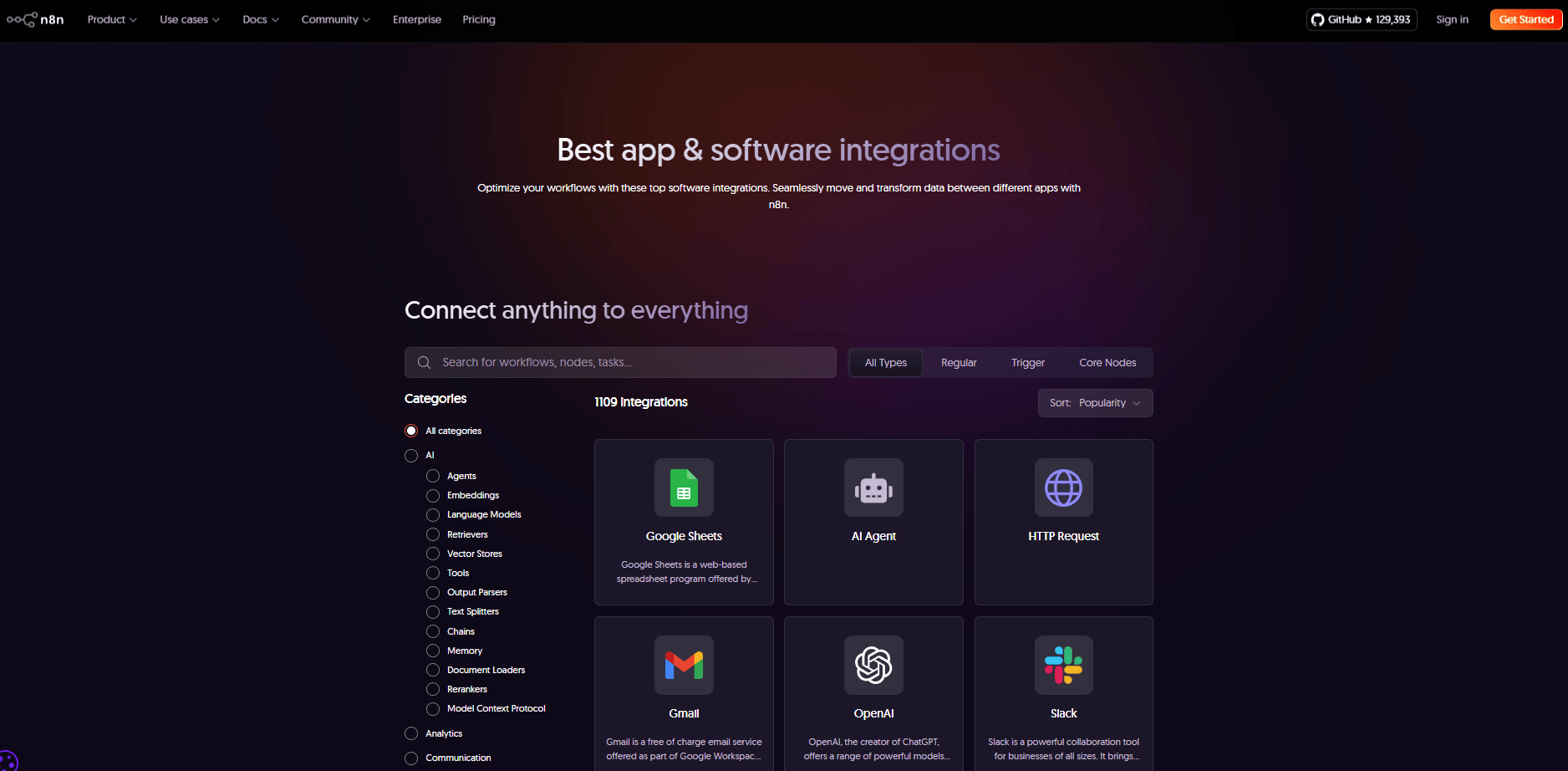Screen dimensions: 1568x771
Task: Open the Pricing page link
Action: (x=479, y=19)
